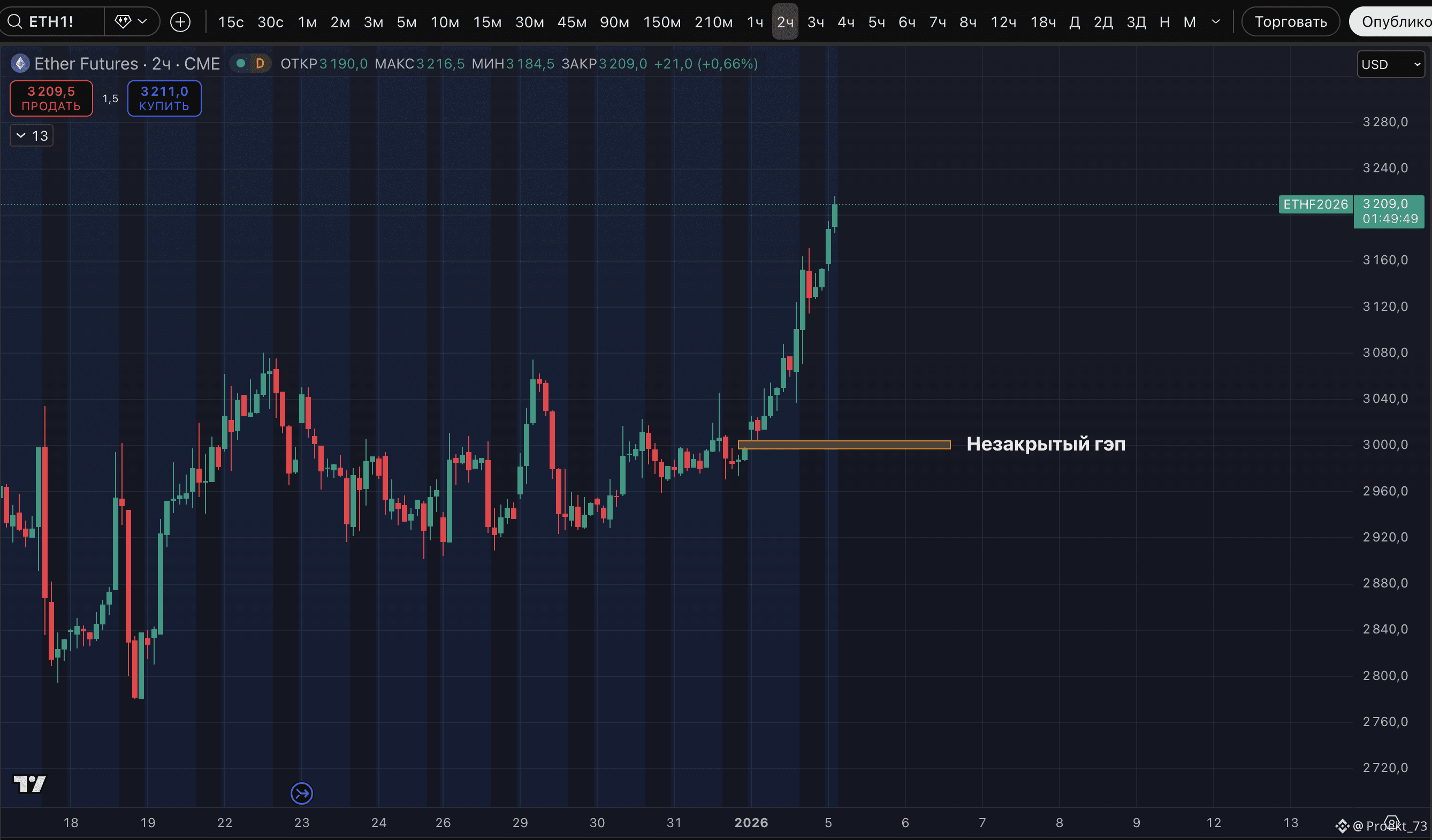Image resolution: width=1432 pixels, height=840 pixels.
Task: Click the green market status dot
Action: [x=240, y=64]
